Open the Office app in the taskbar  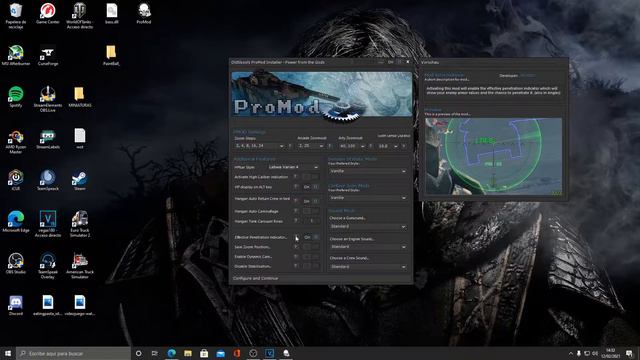click(x=237, y=353)
